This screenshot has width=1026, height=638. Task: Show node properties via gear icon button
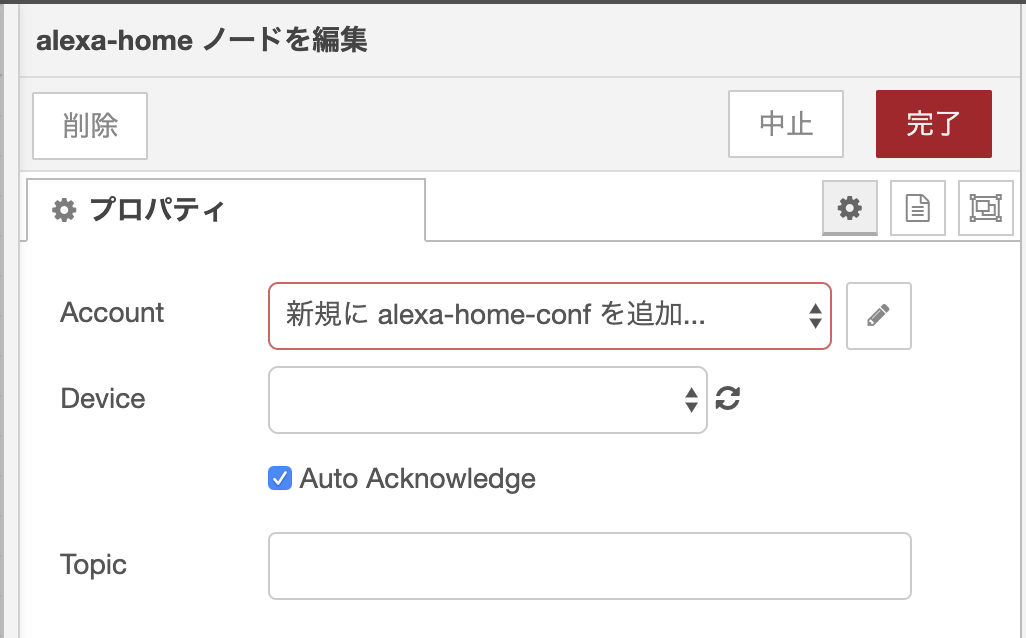coord(849,208)
